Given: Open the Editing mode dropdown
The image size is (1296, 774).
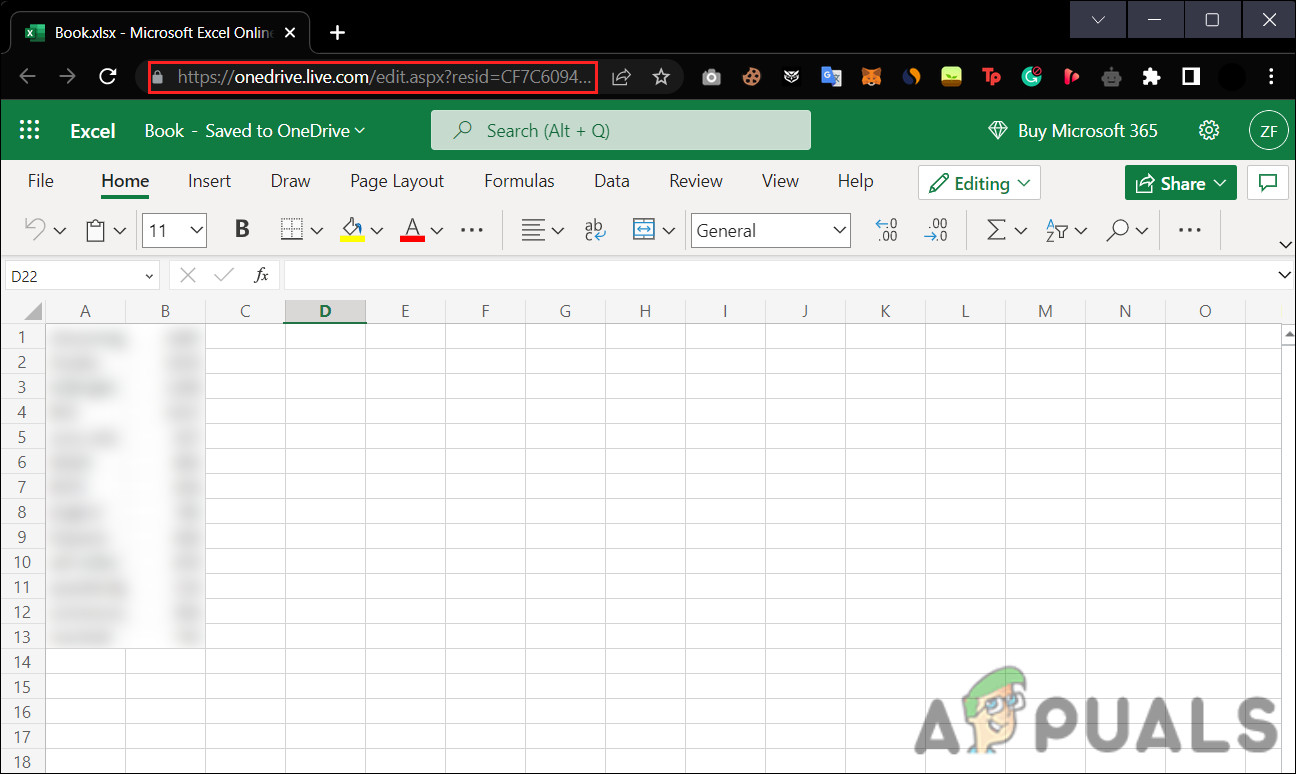Looking at the screenshot, I should [978, 183].
